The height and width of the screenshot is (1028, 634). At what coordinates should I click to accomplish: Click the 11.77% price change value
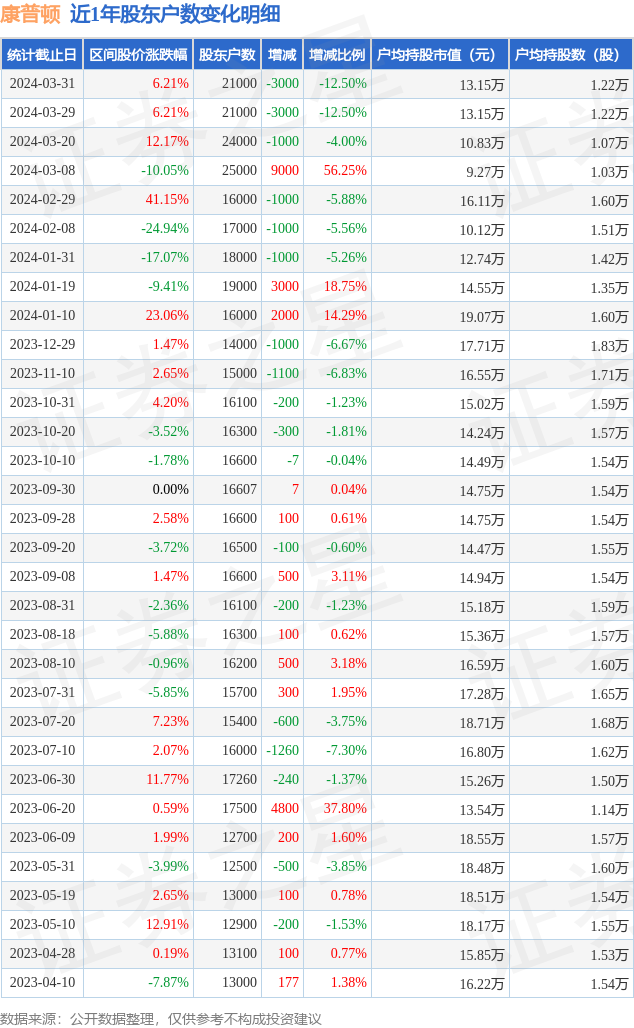(167, 780)
